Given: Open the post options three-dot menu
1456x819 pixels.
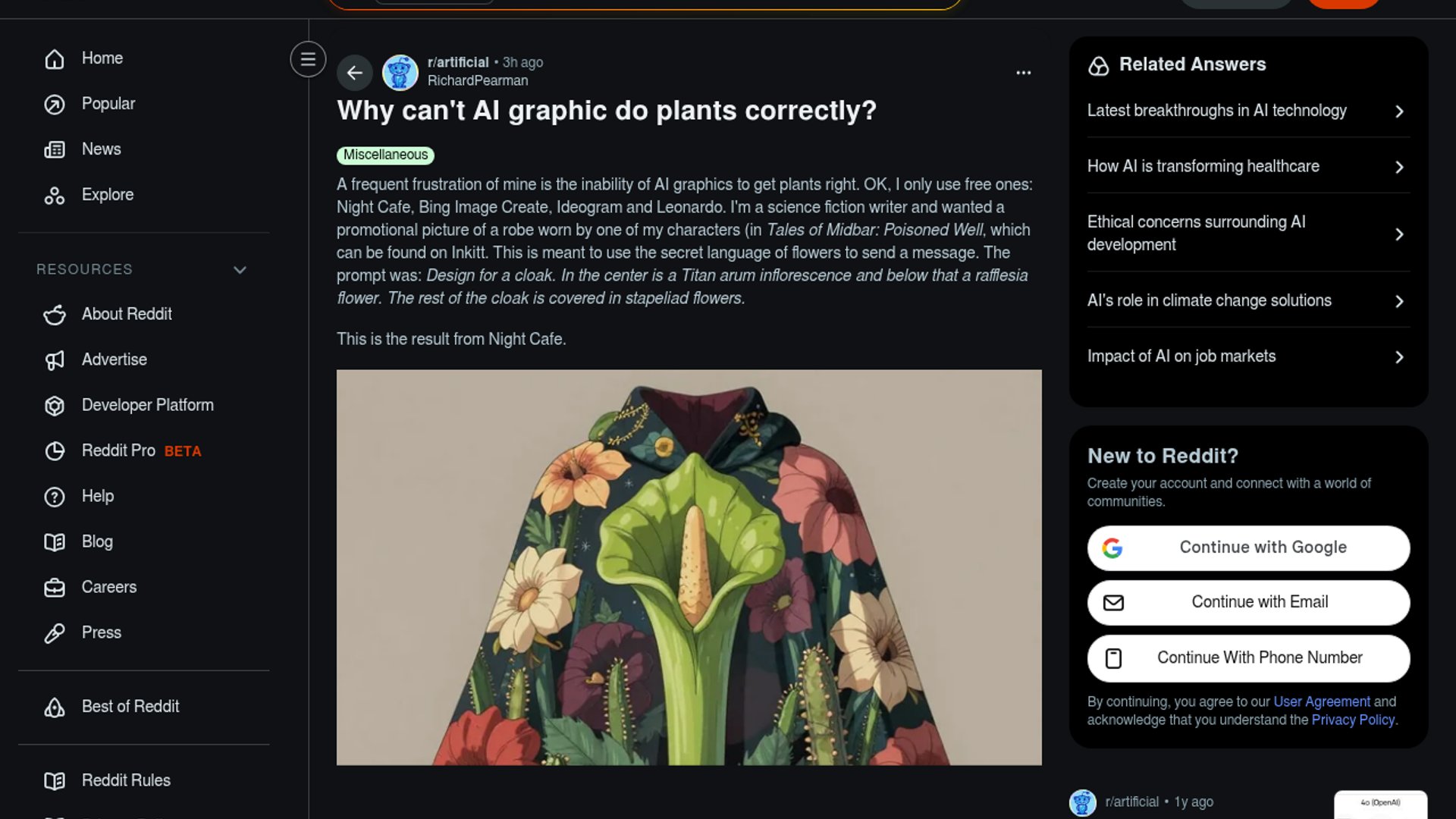Looking at the screenshot, I should tap(1023, 73).
